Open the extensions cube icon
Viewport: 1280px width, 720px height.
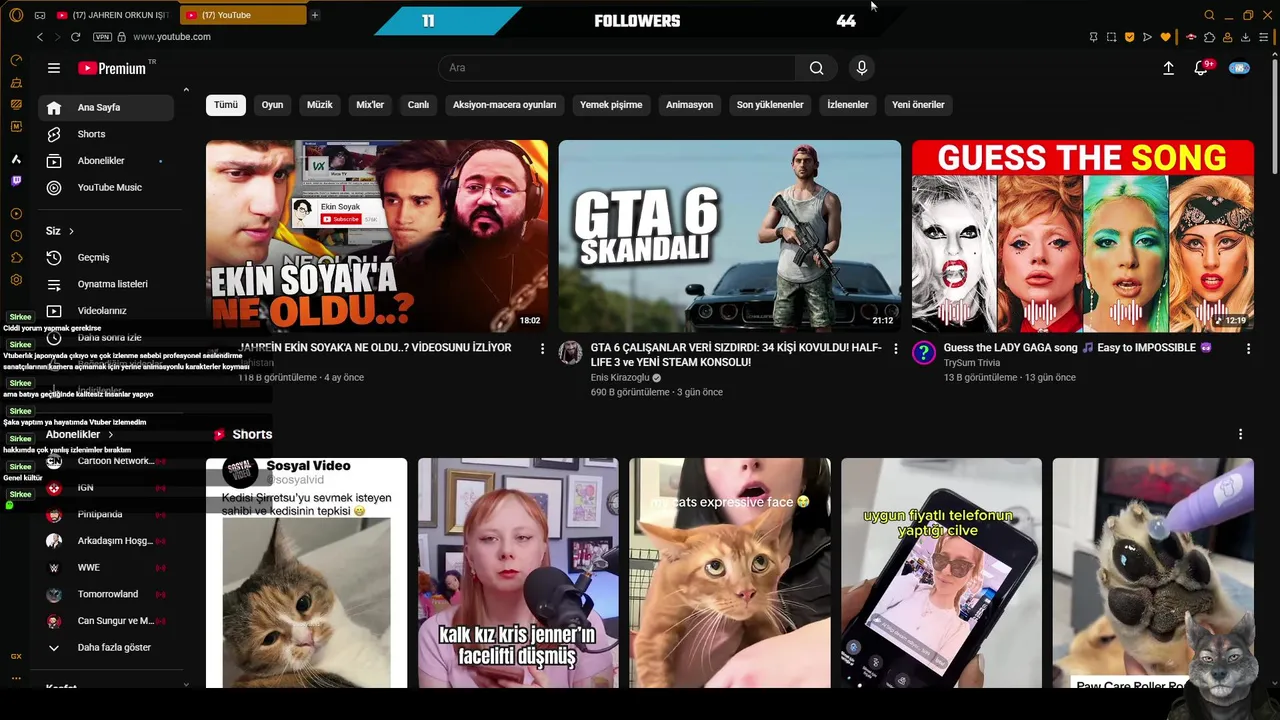coord(1210,37)
